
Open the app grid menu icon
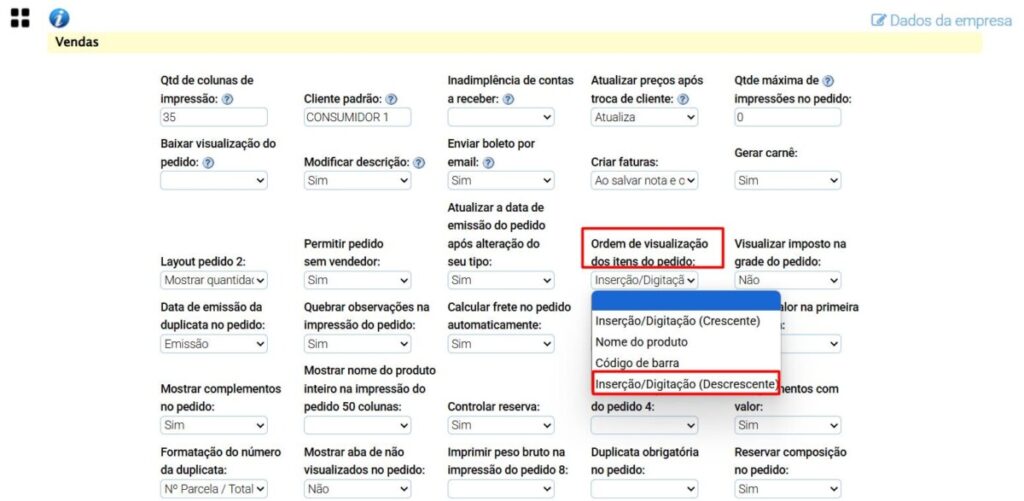(x=20, y=18)
